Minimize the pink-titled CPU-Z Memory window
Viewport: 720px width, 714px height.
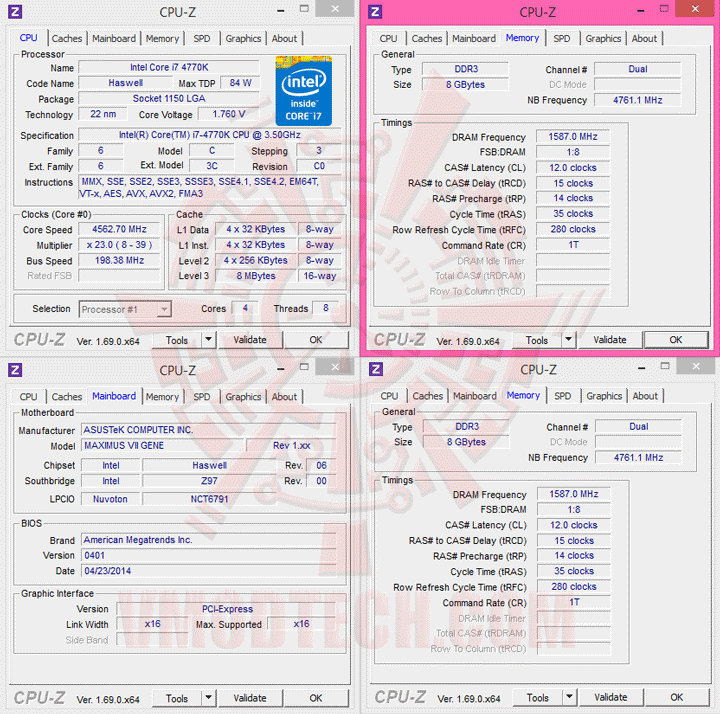[641, 10]
